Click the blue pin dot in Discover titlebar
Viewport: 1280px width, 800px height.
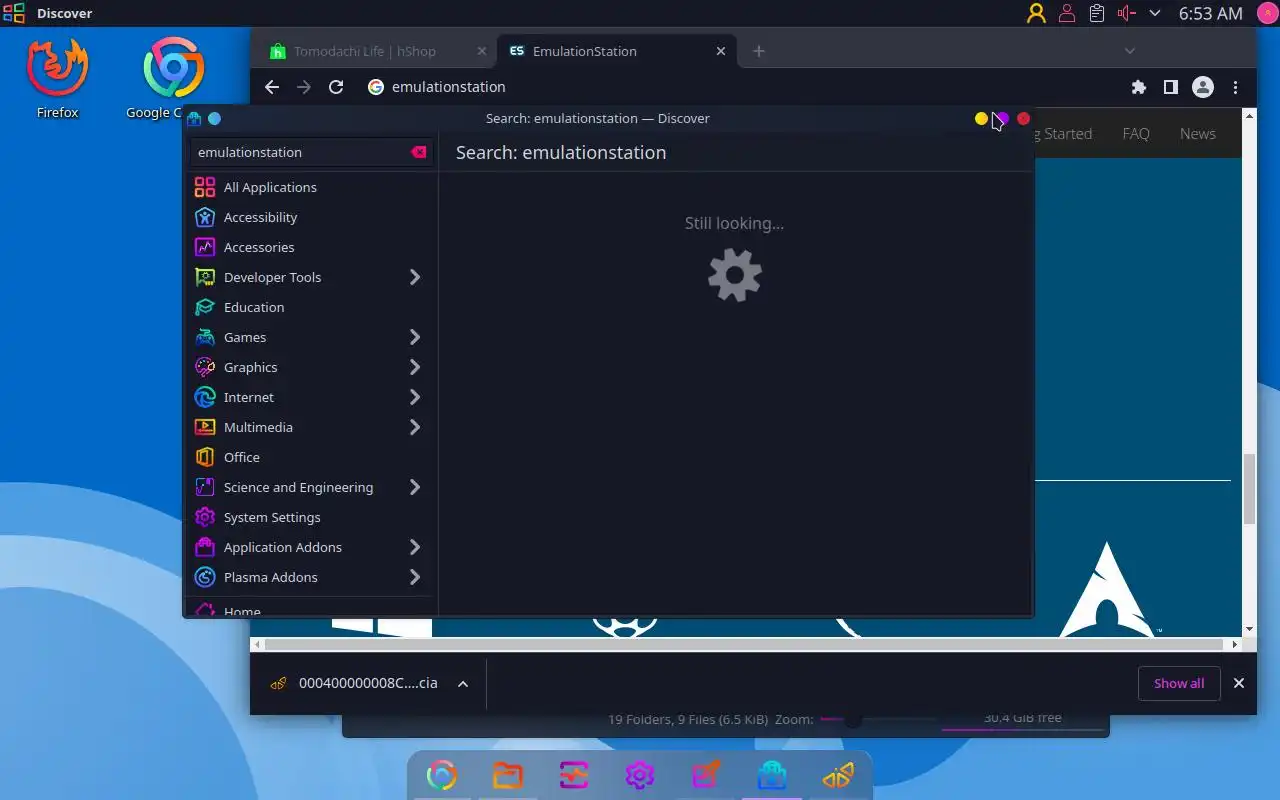tap(214, 118)
